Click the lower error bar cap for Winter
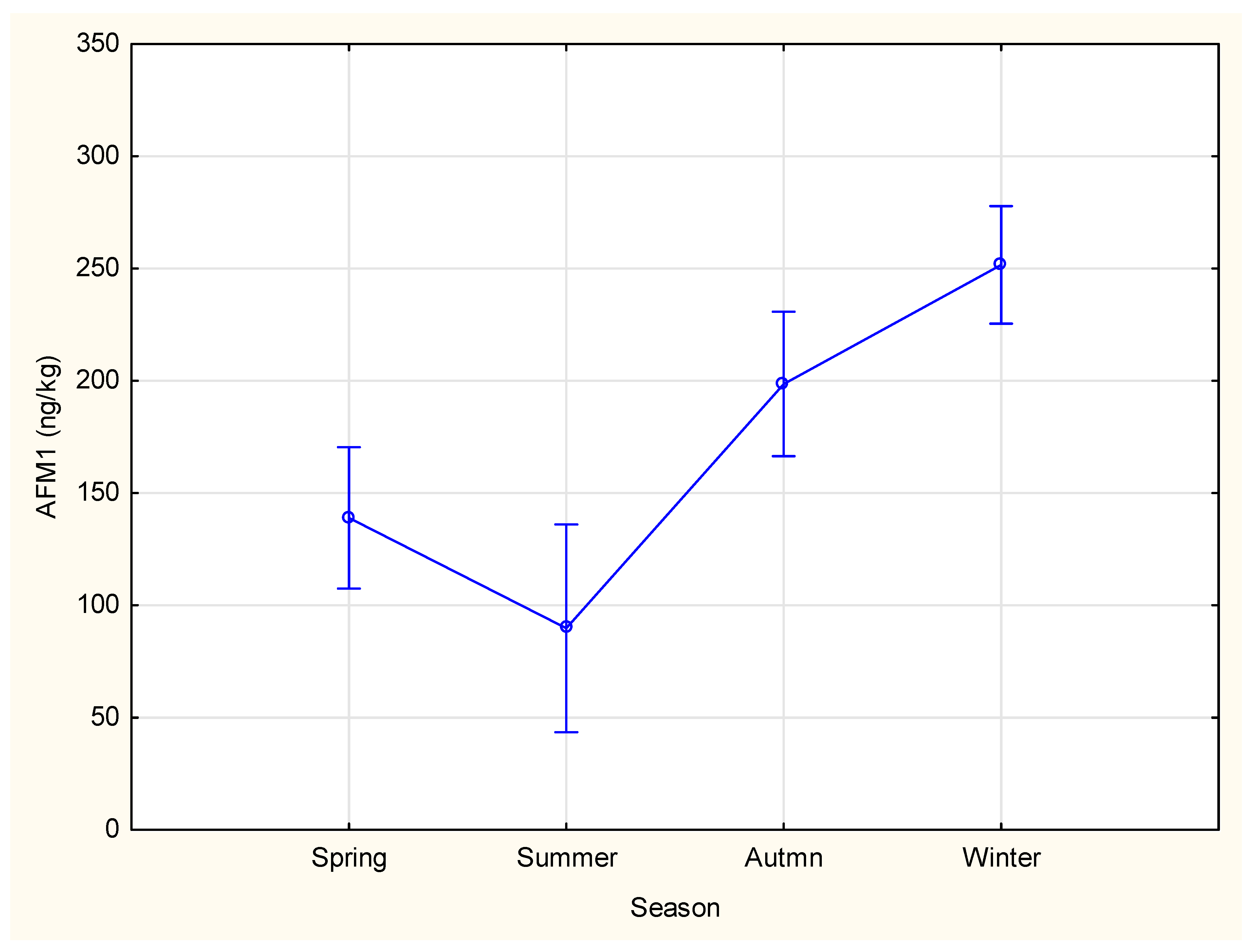This screenshot has width=1254, height=952. 1001,324
